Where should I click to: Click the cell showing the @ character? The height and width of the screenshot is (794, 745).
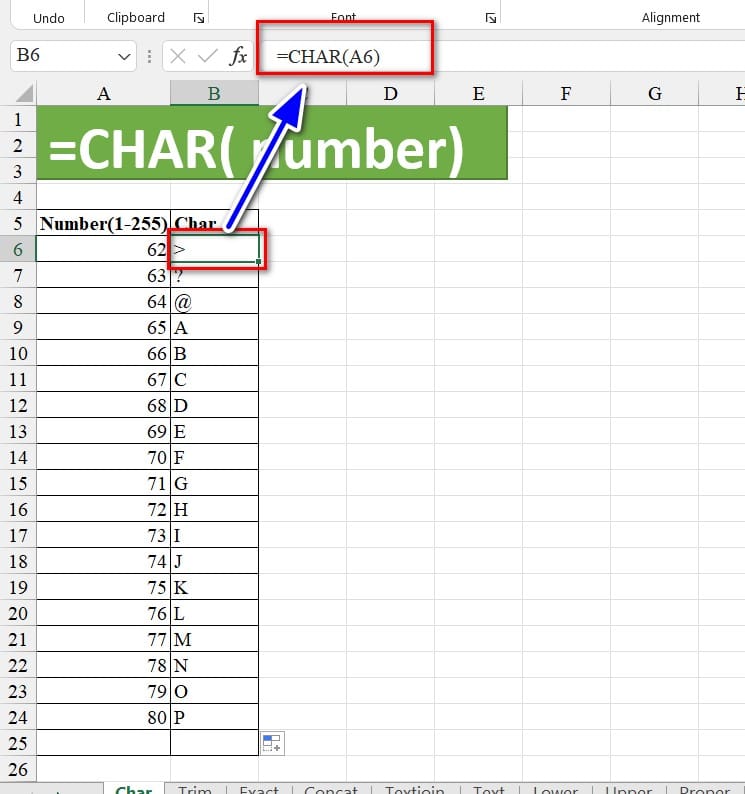click(x=214, y=301)
